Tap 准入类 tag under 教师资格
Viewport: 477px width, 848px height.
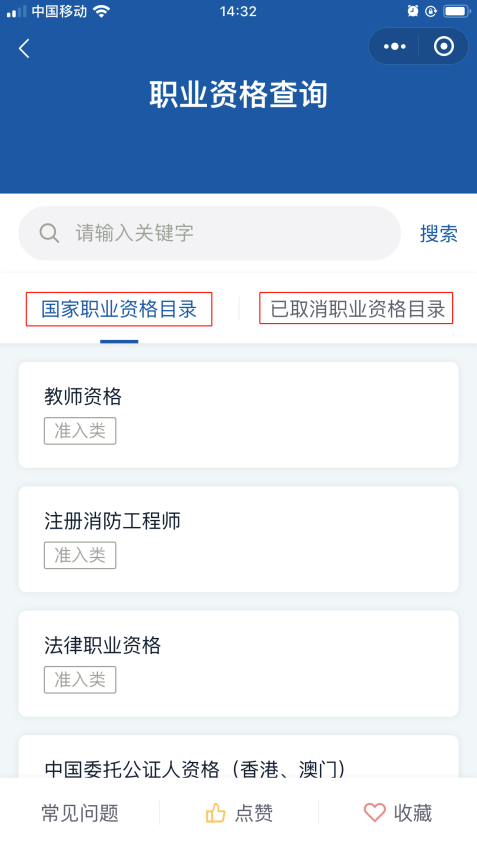tap(80, 431)
